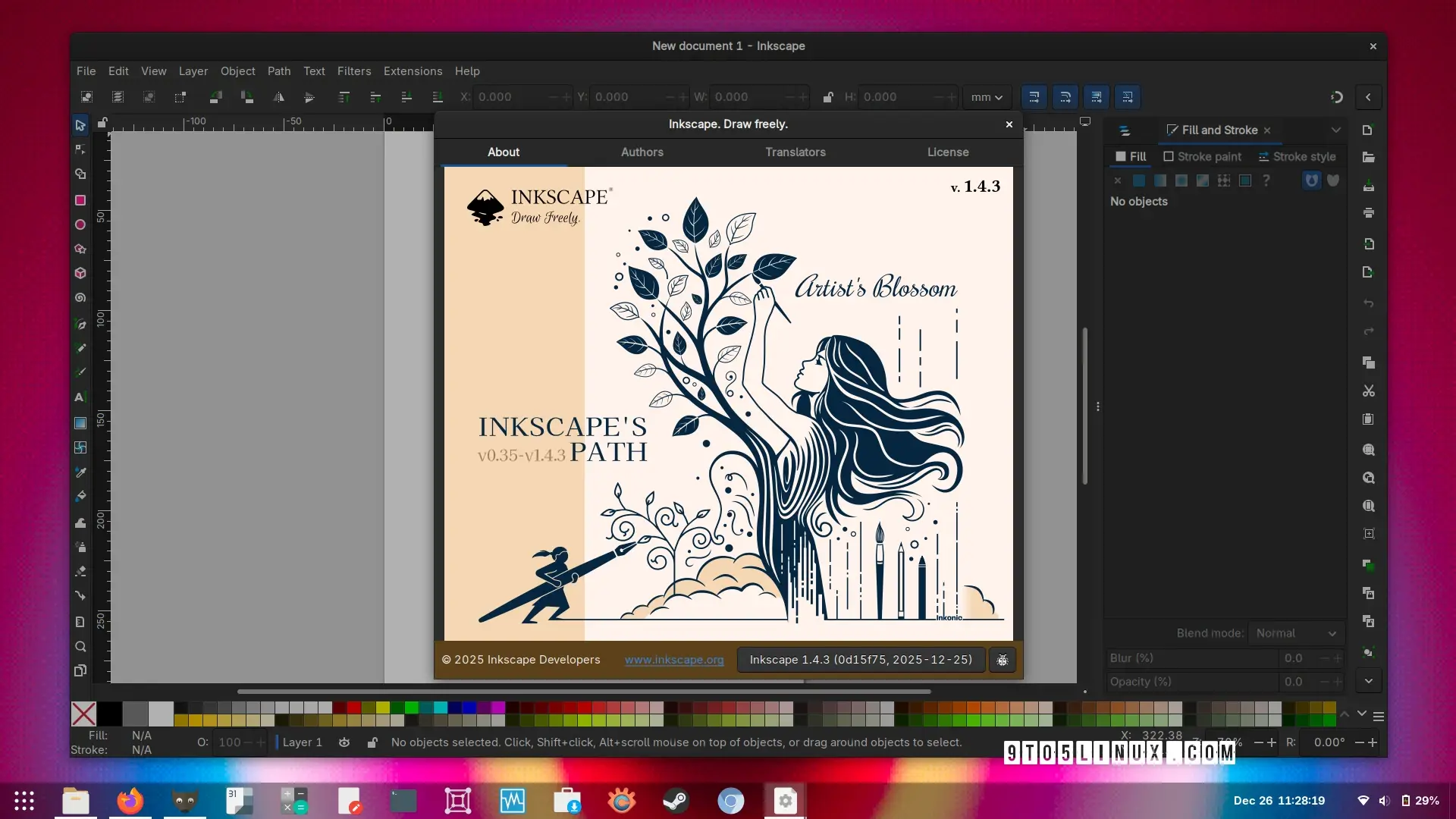Toggle Layer 1 visibility eye
This screenshot has height=819, width=1456.
[x=344, y=742]
